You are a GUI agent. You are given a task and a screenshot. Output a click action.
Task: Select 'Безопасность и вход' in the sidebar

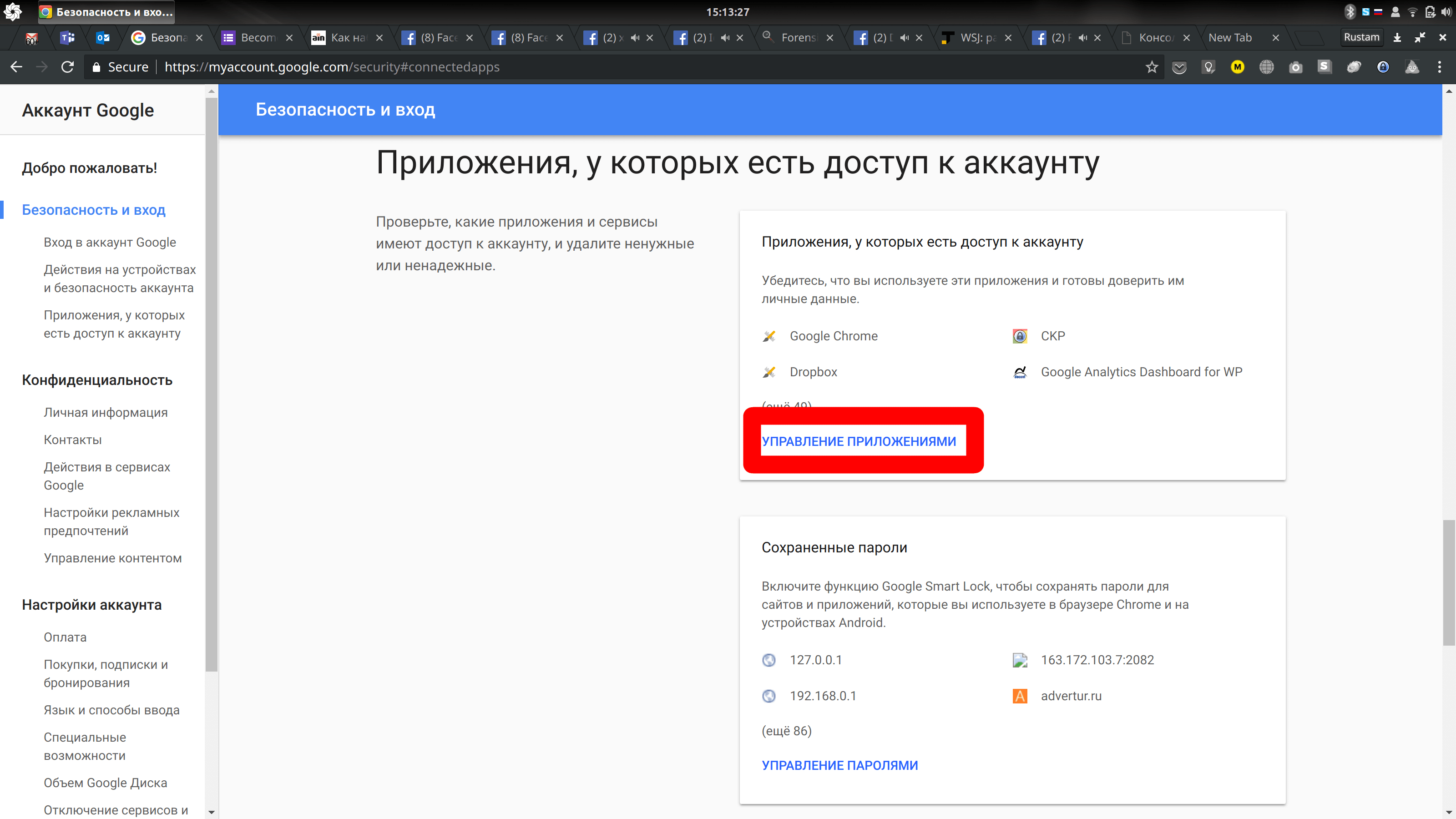[x=94, y=210]
